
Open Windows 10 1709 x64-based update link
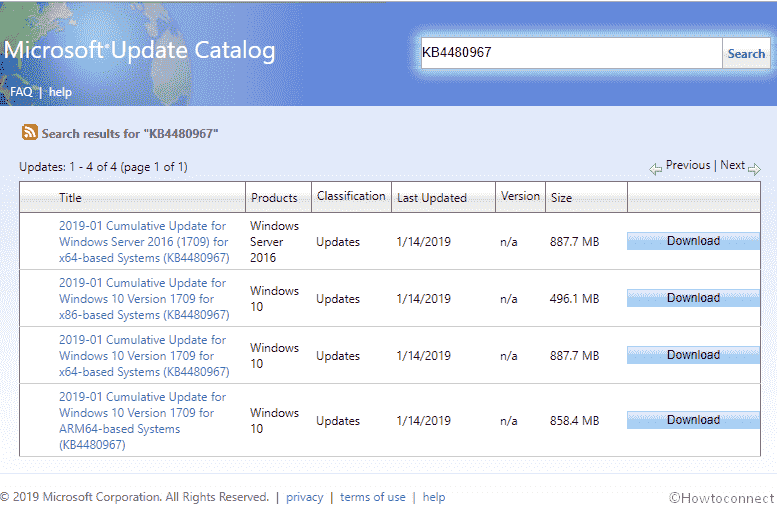(144, 356)
